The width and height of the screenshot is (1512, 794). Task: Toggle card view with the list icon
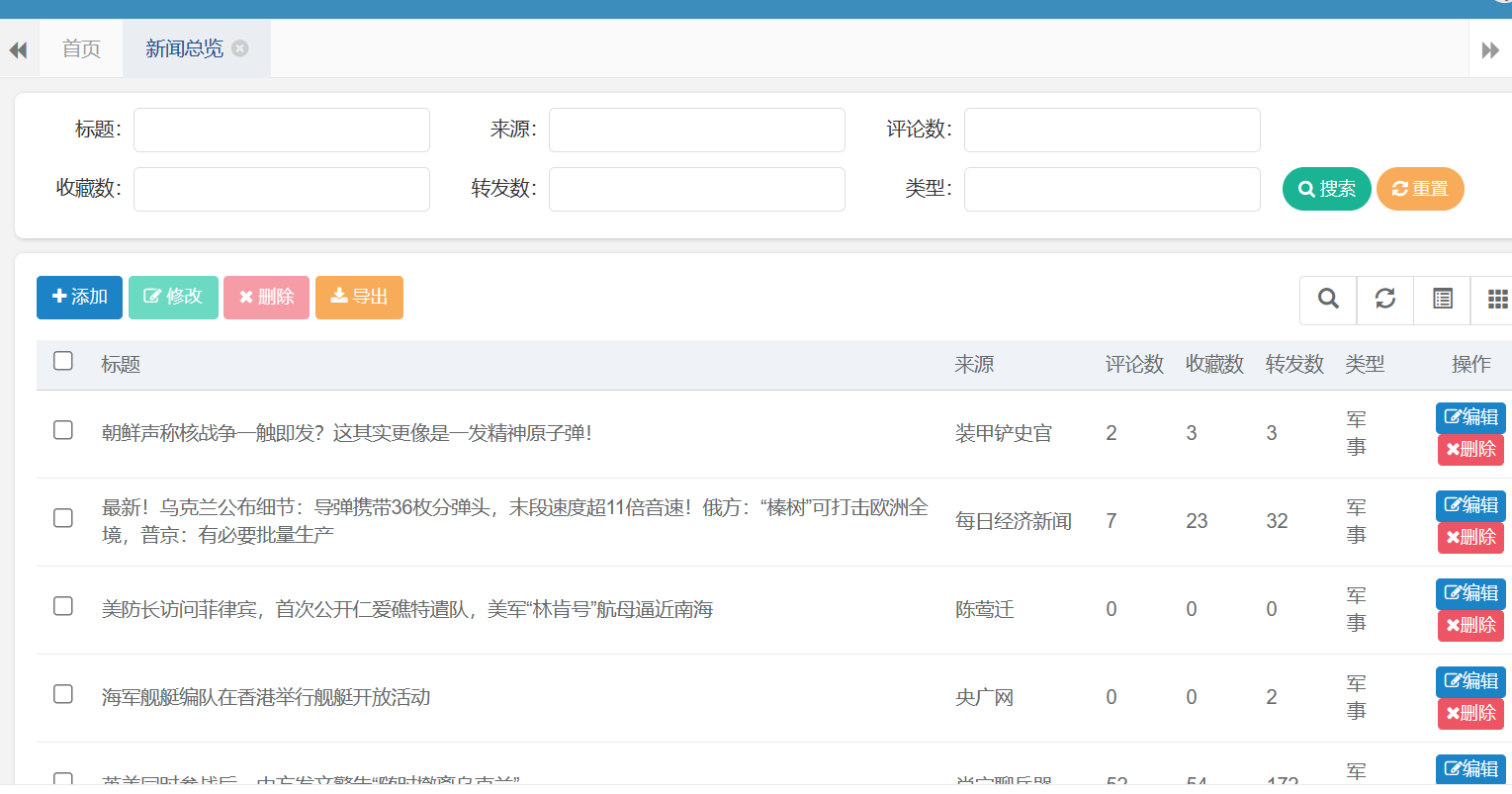click(x=1442, y=299)
